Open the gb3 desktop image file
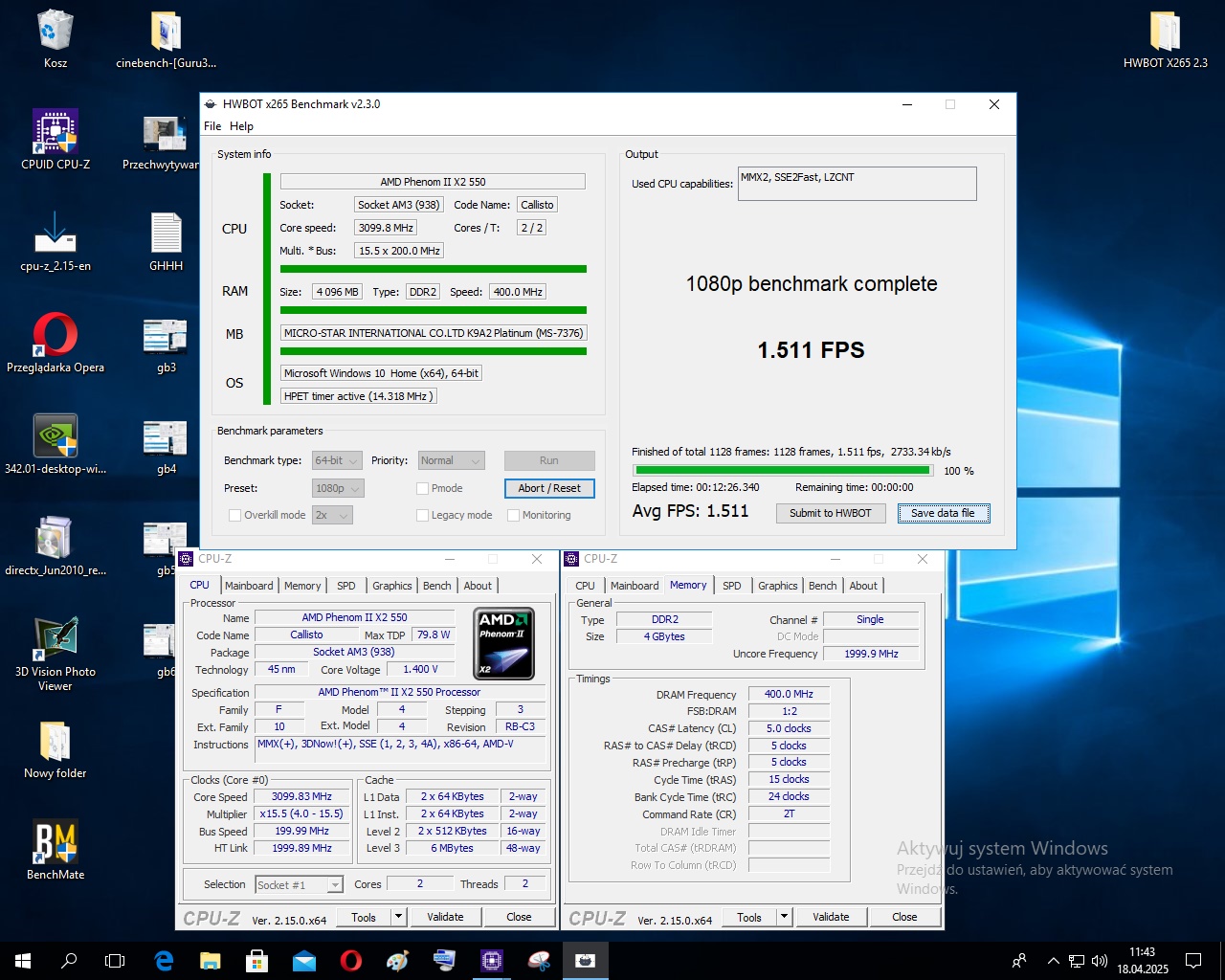This screenshot has height=980, width=1225. point(166,344)
